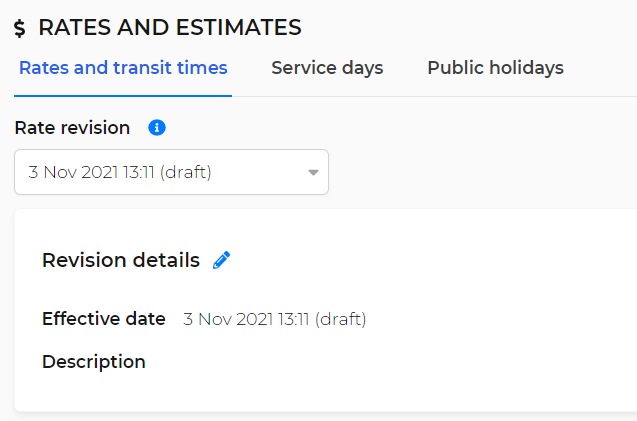Click the dollar sign icon beside page title
The width and height of the screenshot is (637, 421).
pyautogui.click(x=20, y=28)
